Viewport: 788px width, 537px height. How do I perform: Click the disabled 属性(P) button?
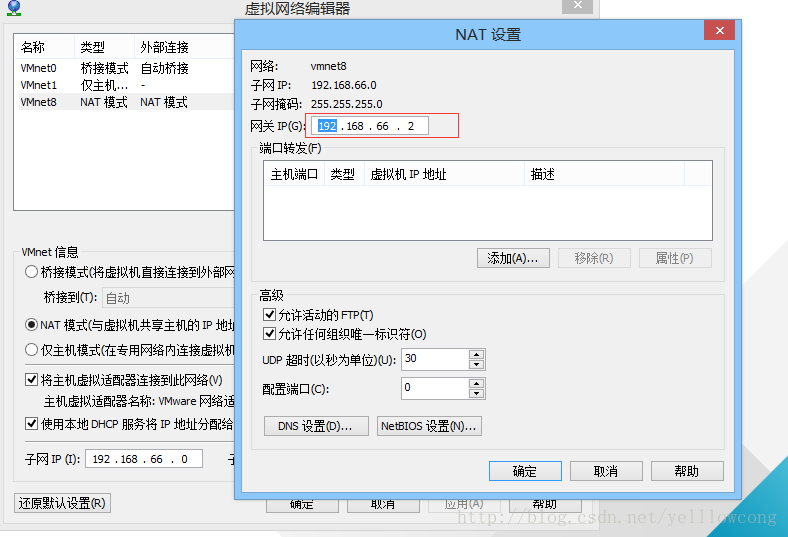tap(675, 258)
